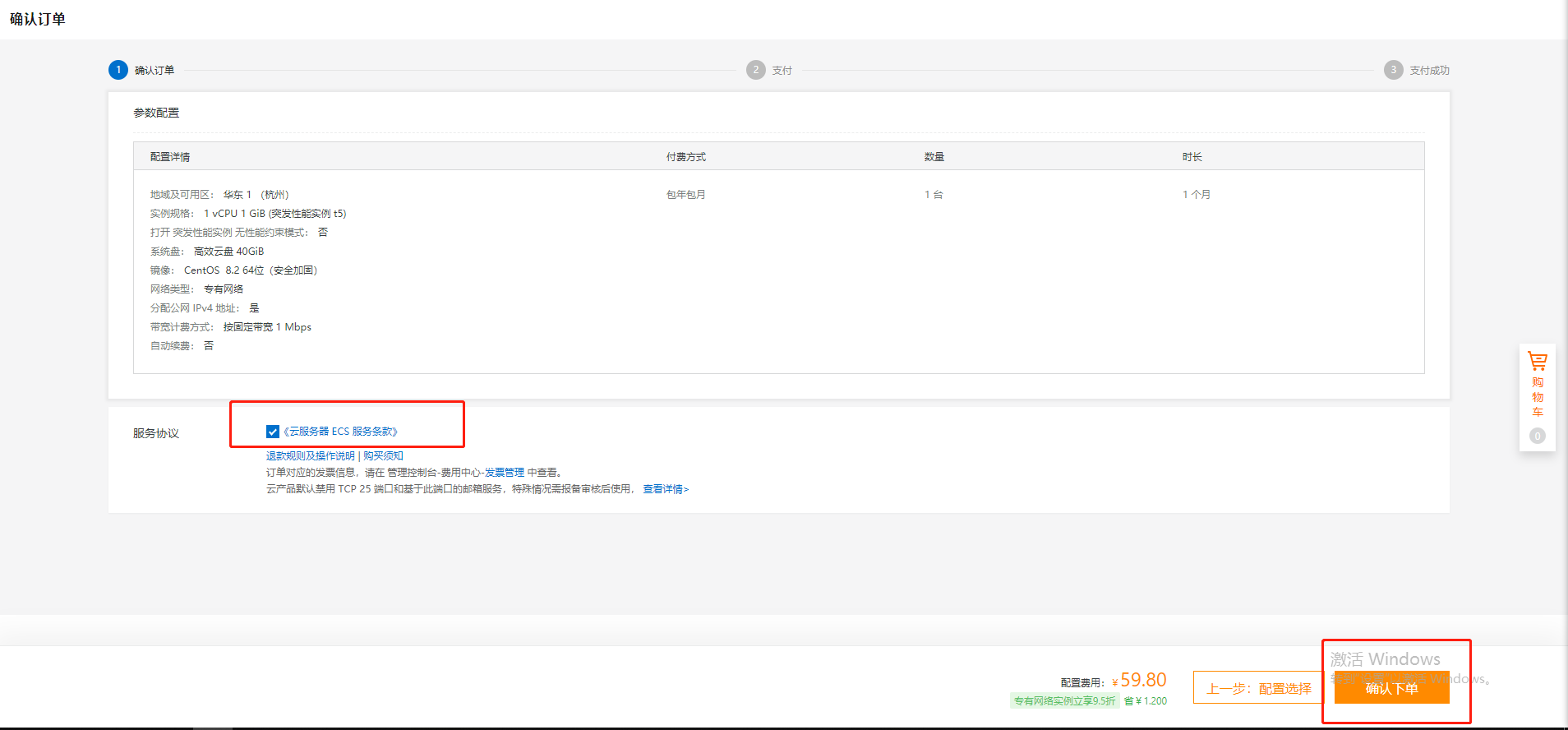Select step 2 payment circle

(x=756, y=70)
